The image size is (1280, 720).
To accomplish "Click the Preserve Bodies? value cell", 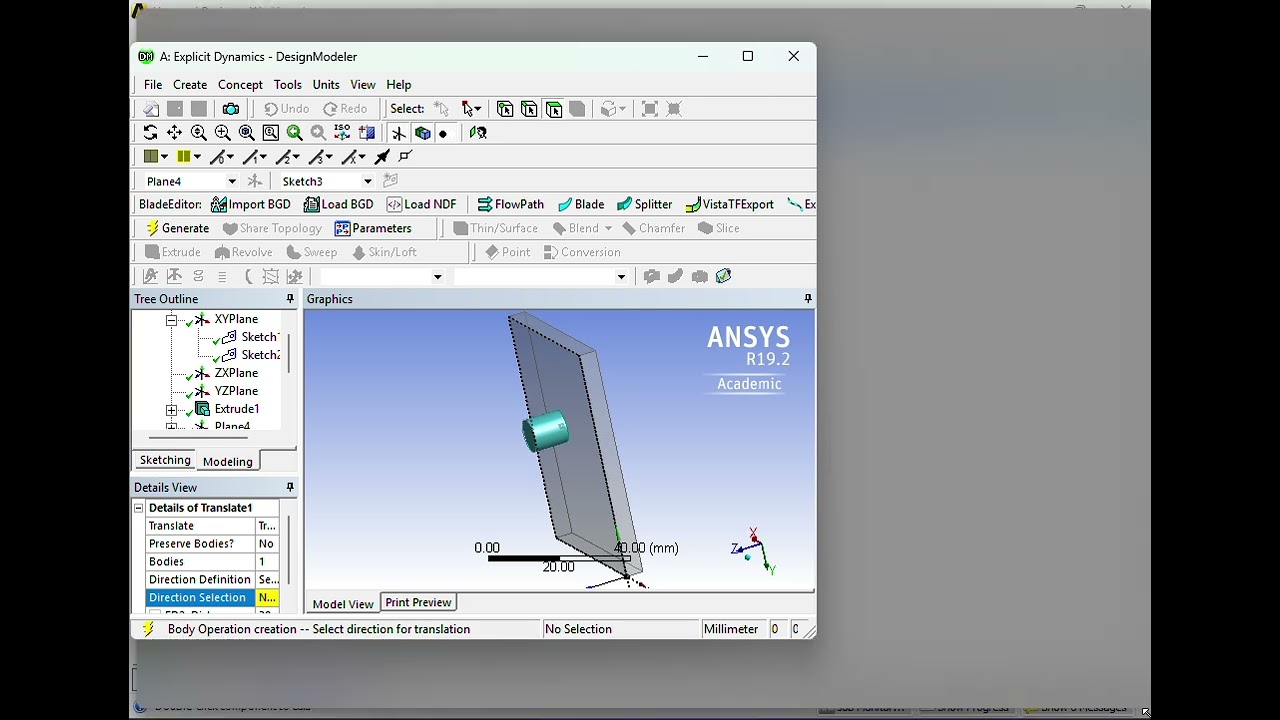I will 267,544.
